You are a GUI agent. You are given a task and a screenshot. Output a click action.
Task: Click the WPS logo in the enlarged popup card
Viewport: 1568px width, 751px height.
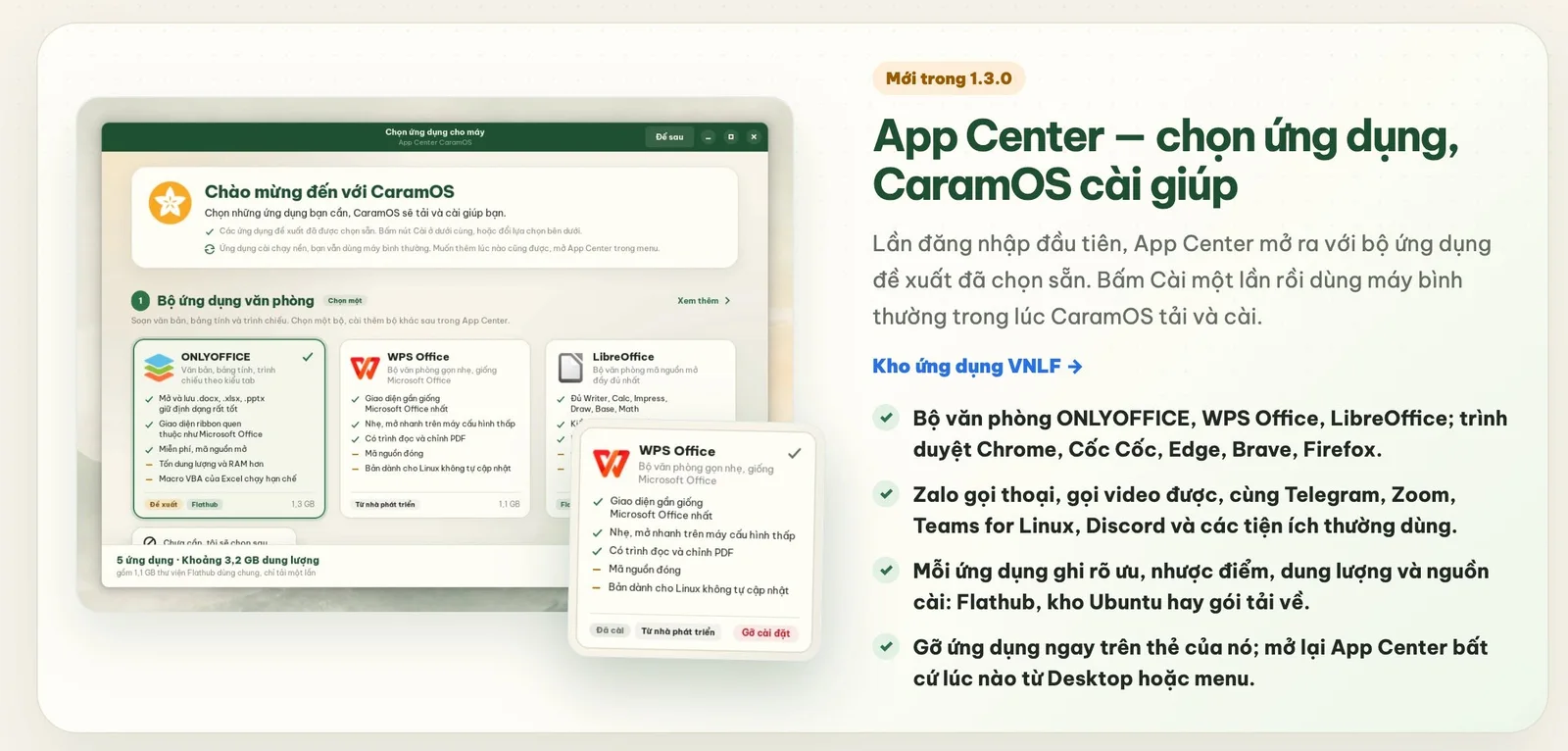pos(612,463)
